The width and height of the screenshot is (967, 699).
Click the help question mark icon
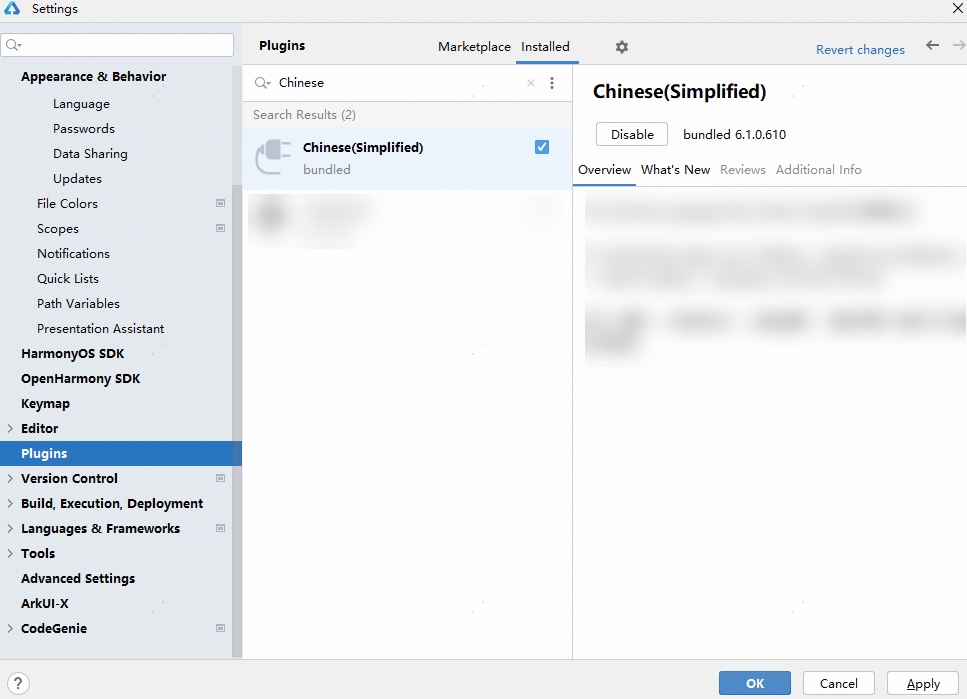(x=16, y=683)
